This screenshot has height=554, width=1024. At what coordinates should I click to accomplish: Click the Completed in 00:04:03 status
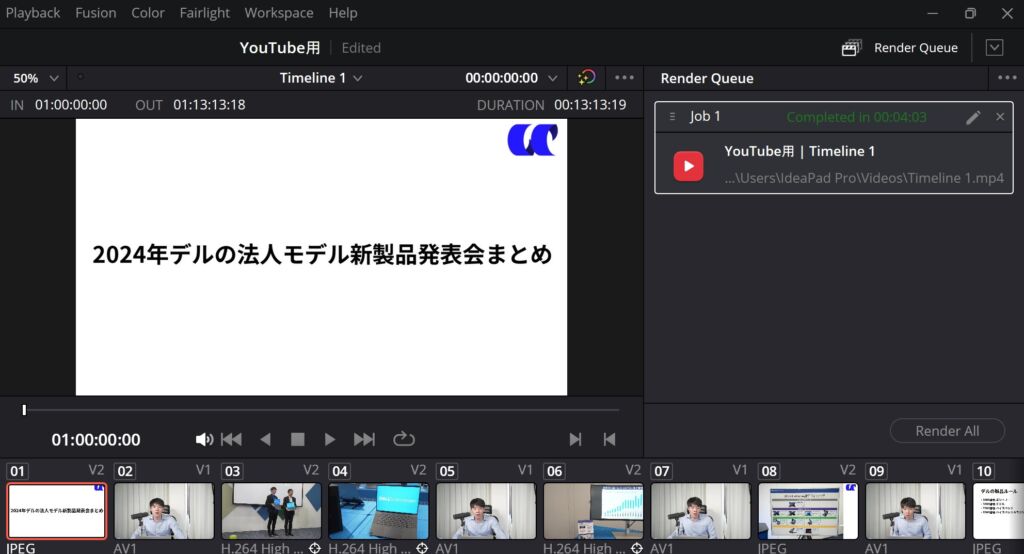(856, 117)
